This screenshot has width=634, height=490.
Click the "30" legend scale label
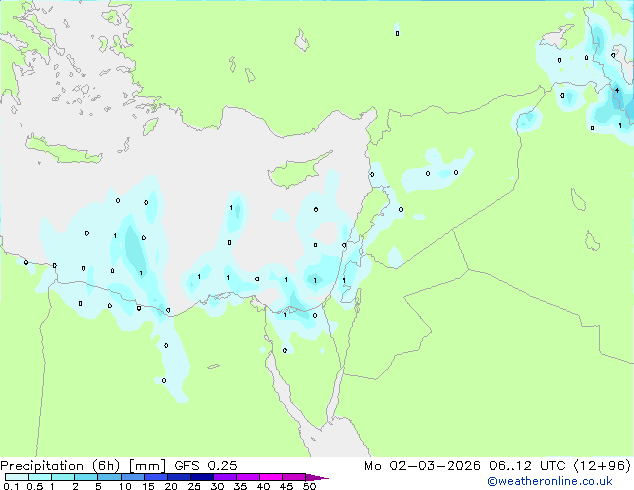point(217,486)
